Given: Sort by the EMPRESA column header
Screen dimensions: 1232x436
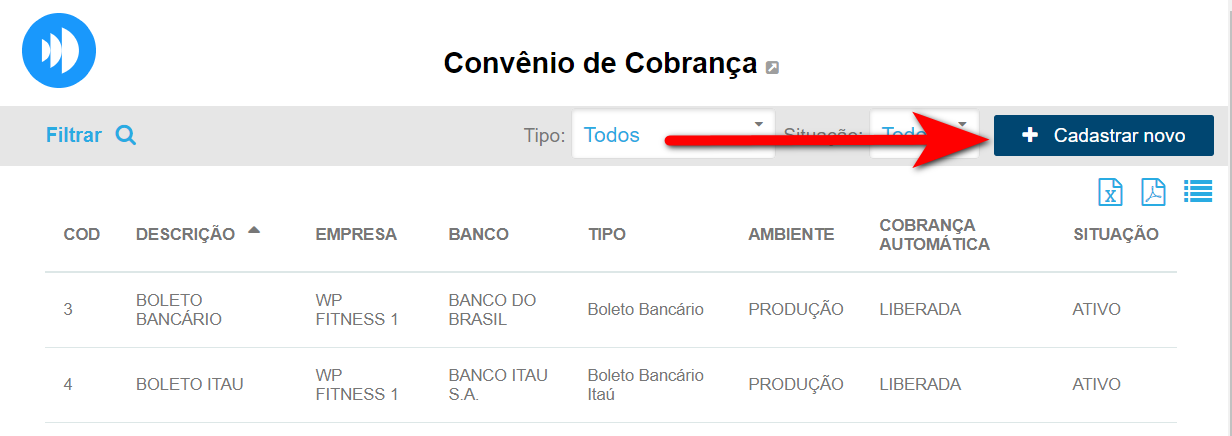Looking at the screenshot, I should [356, 234].
